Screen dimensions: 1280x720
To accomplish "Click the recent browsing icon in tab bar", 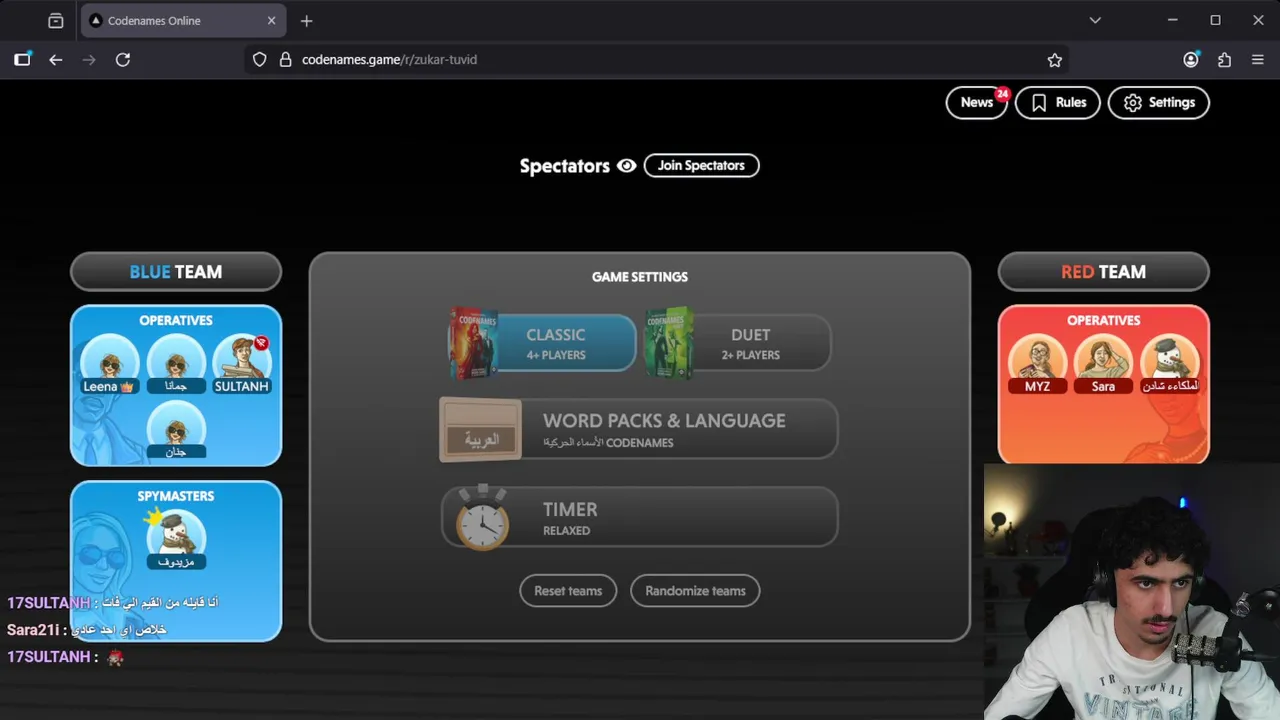I will [x=56, y=20].
